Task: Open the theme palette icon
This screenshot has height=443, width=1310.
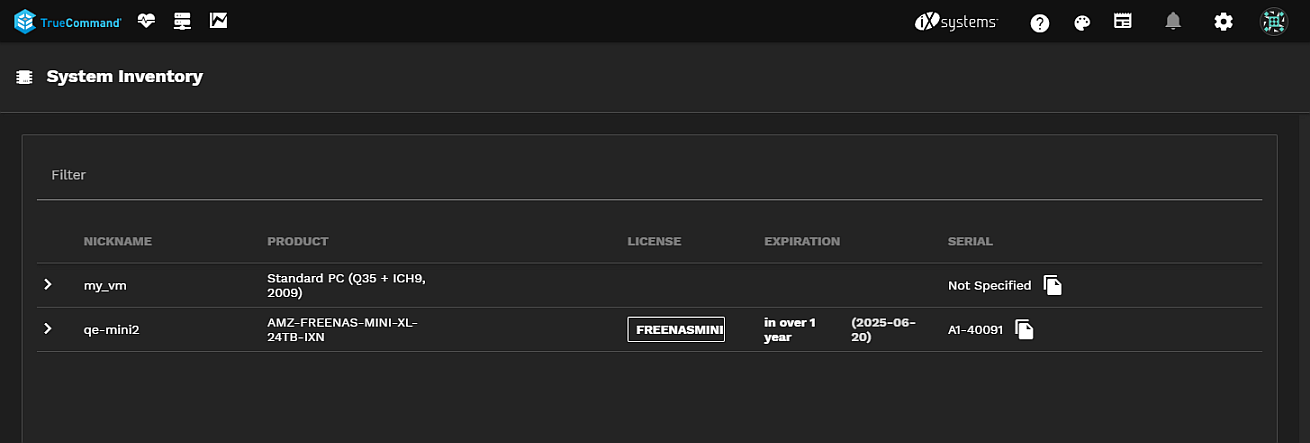Action: coord(1081,22)
